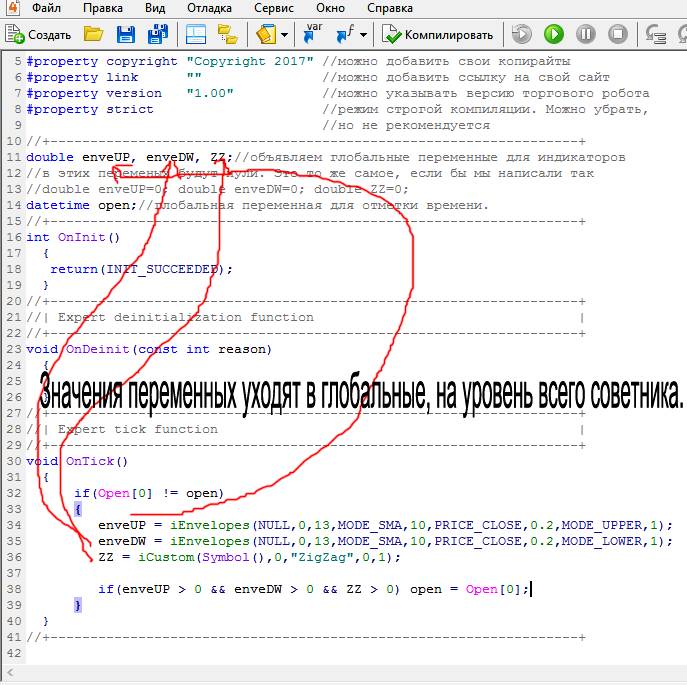The width and height of the screenshot is (687, 685).
Task: Toggle the Navigator panel layout icon
Action: pos(196,34)
